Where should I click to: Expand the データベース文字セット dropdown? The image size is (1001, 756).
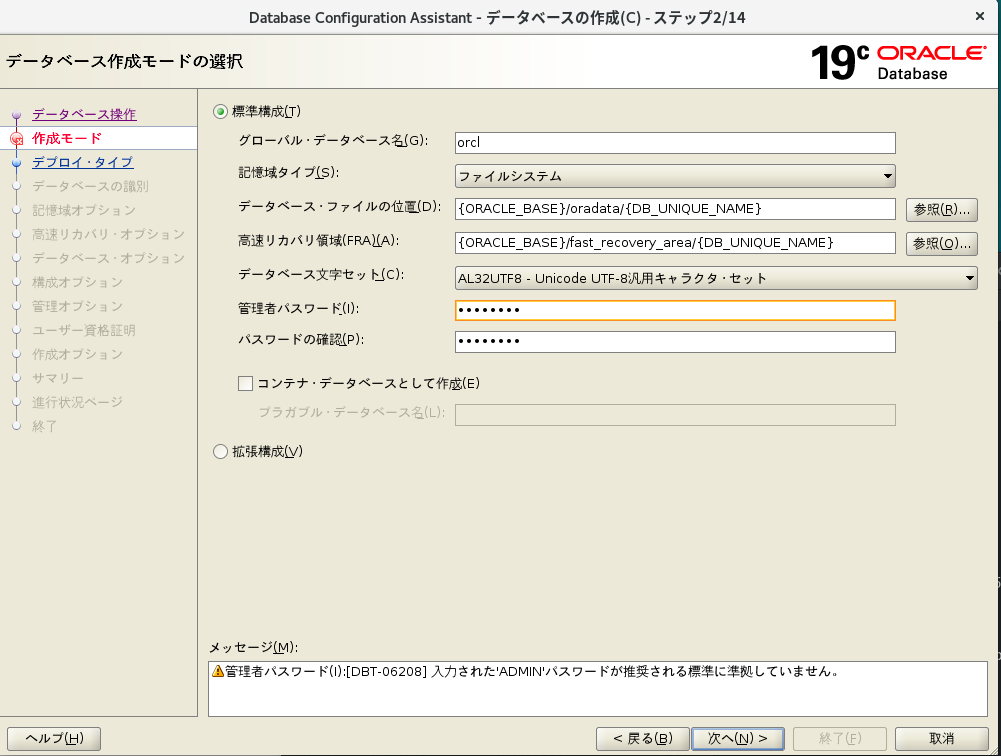(715, 279)
